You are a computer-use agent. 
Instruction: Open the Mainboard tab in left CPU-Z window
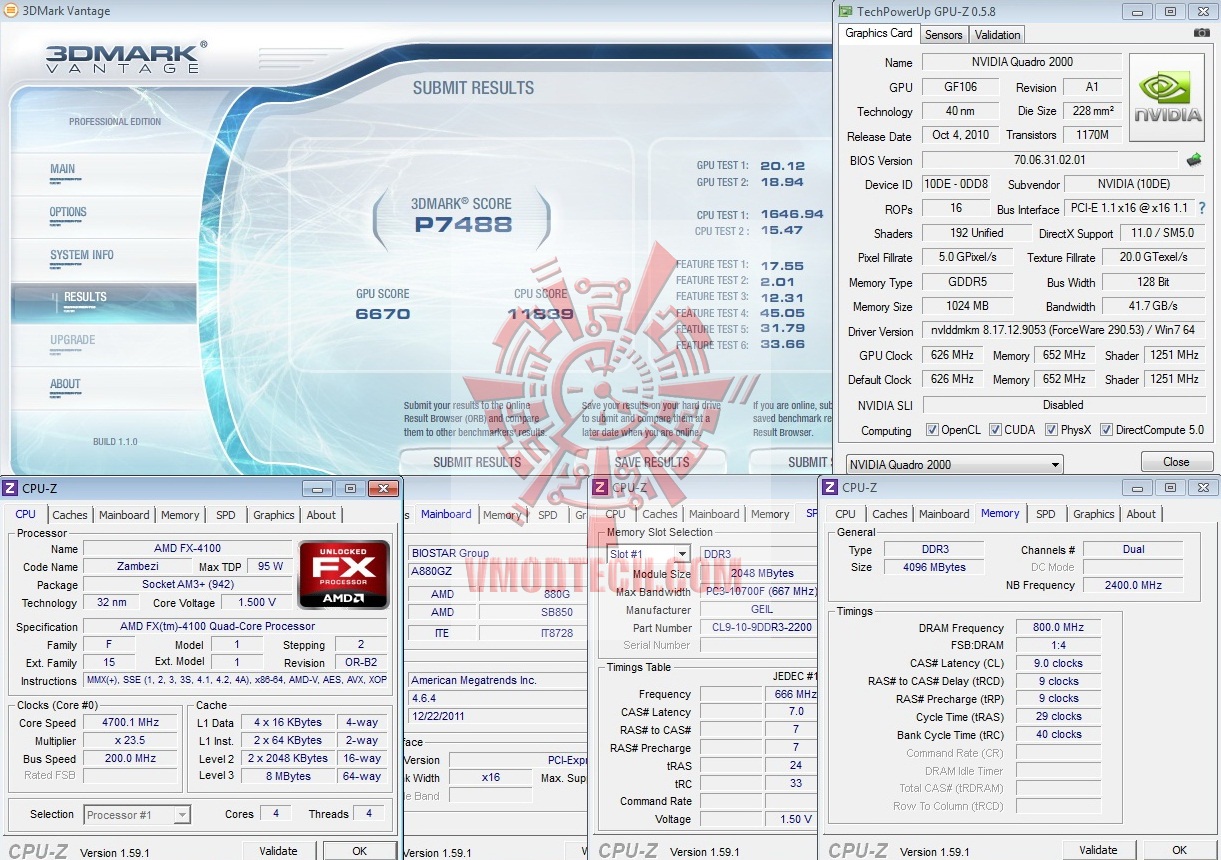click(x=124, y=515)
